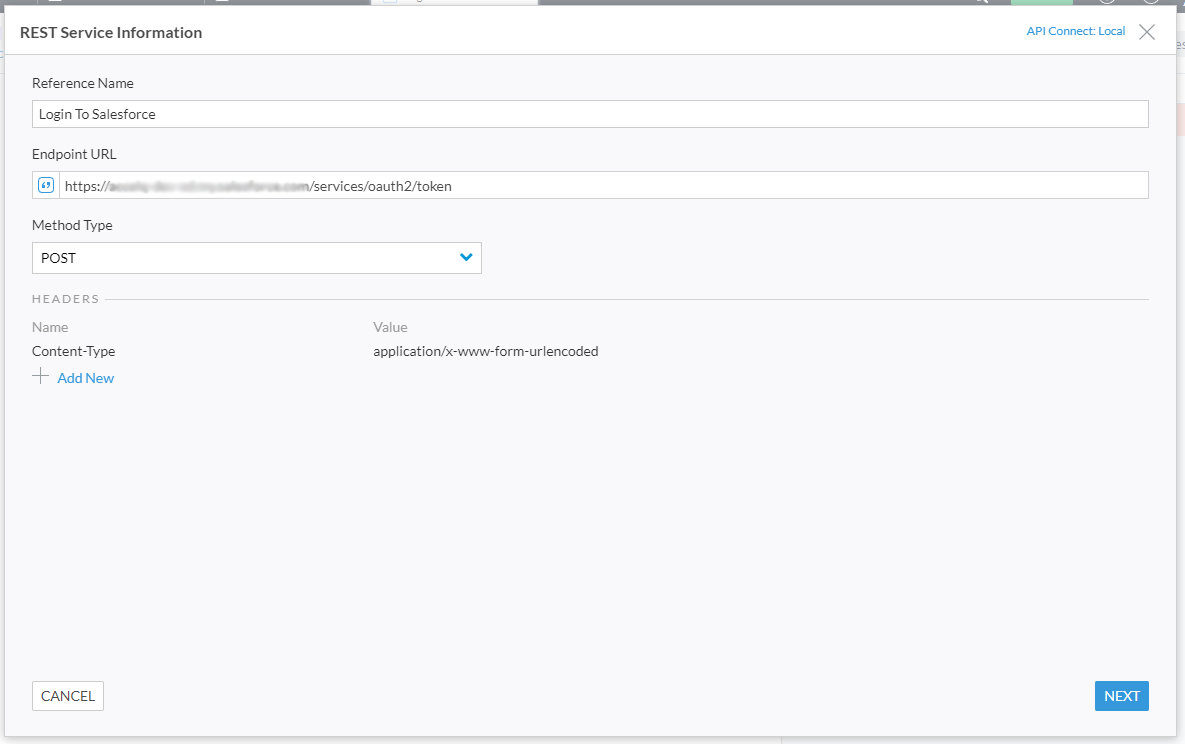Screen dimensions: 1185x744
Task: Click the REST Service Information dialog title
Action: tap(111, 32)
